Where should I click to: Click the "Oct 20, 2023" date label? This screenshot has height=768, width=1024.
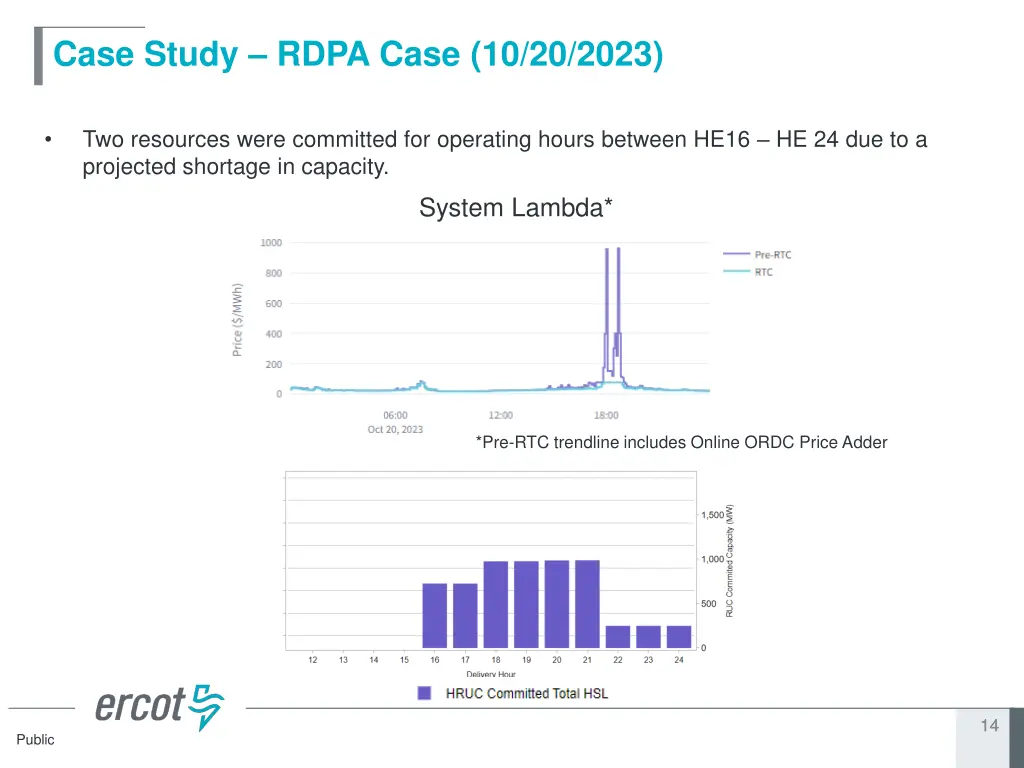click(x=395, y=430)
